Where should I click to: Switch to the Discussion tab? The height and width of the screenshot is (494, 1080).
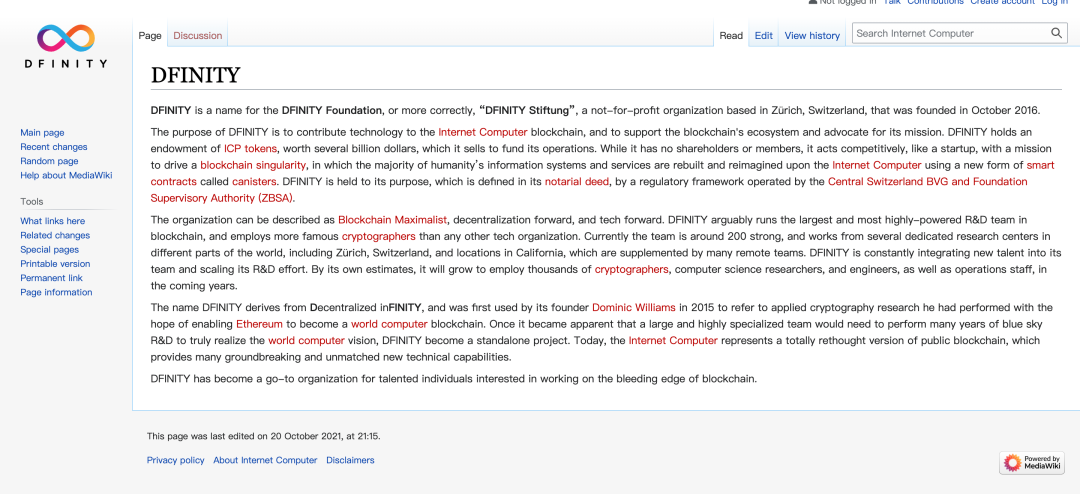198,35
